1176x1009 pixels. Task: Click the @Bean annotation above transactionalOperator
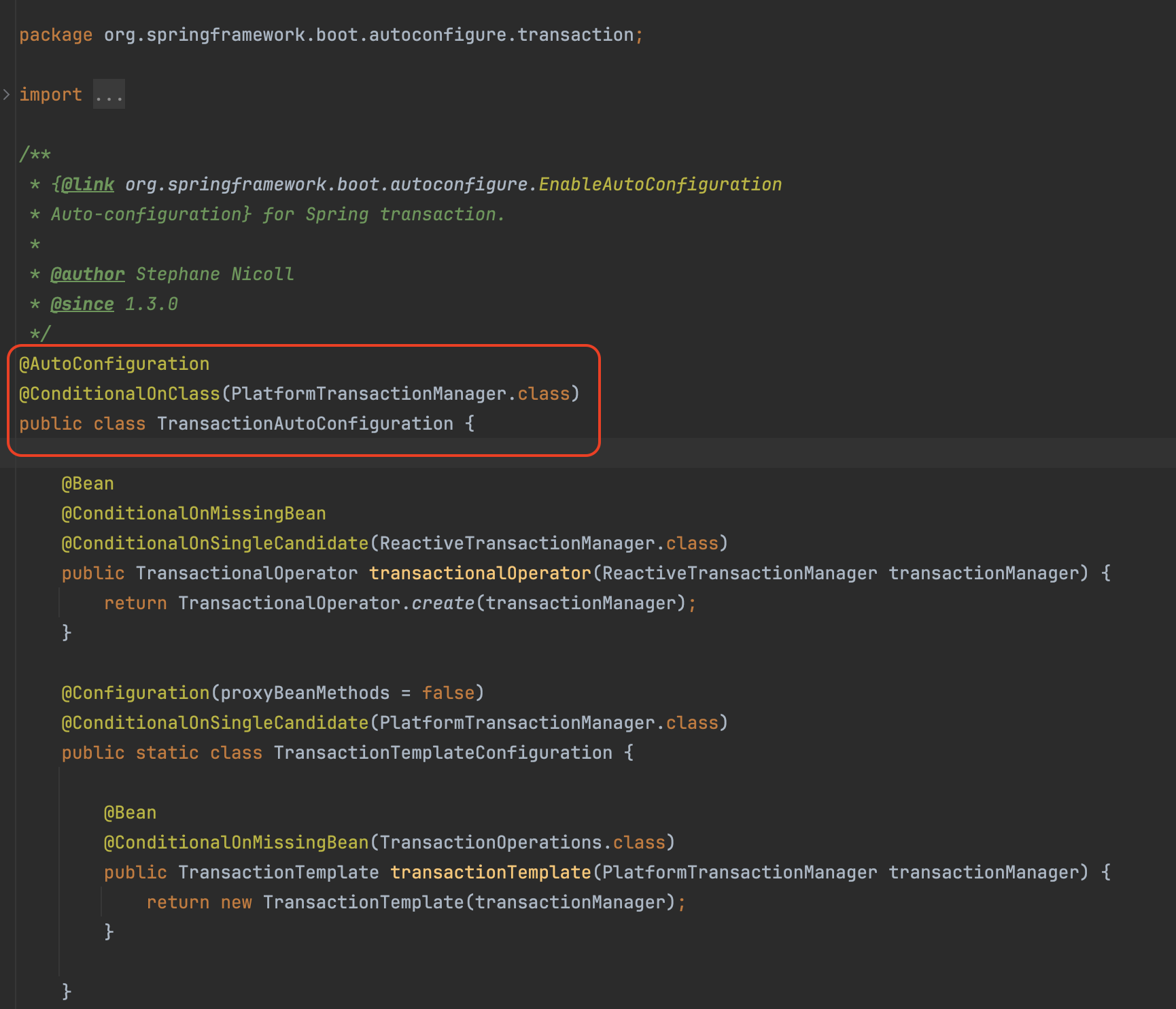tap(88, 483)
